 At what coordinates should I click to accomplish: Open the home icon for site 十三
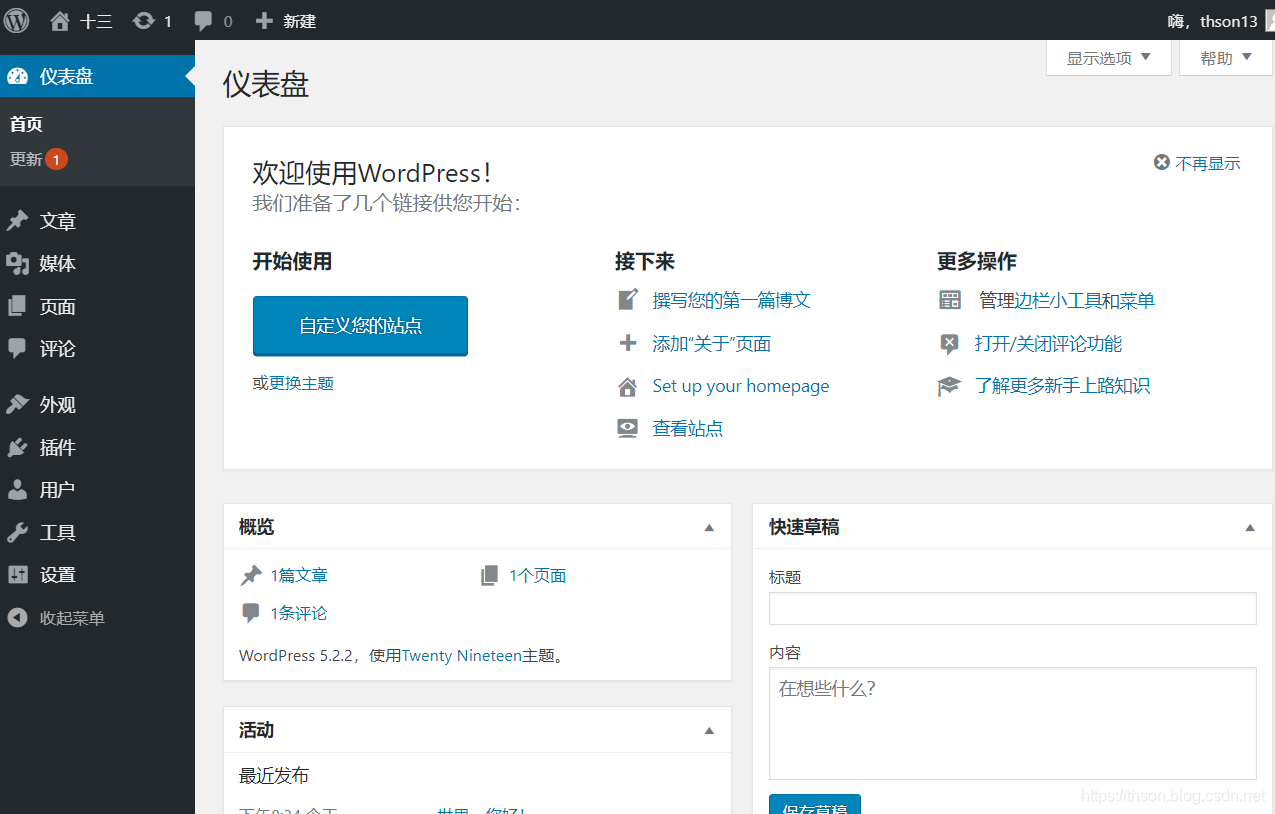tap(60, 20)
